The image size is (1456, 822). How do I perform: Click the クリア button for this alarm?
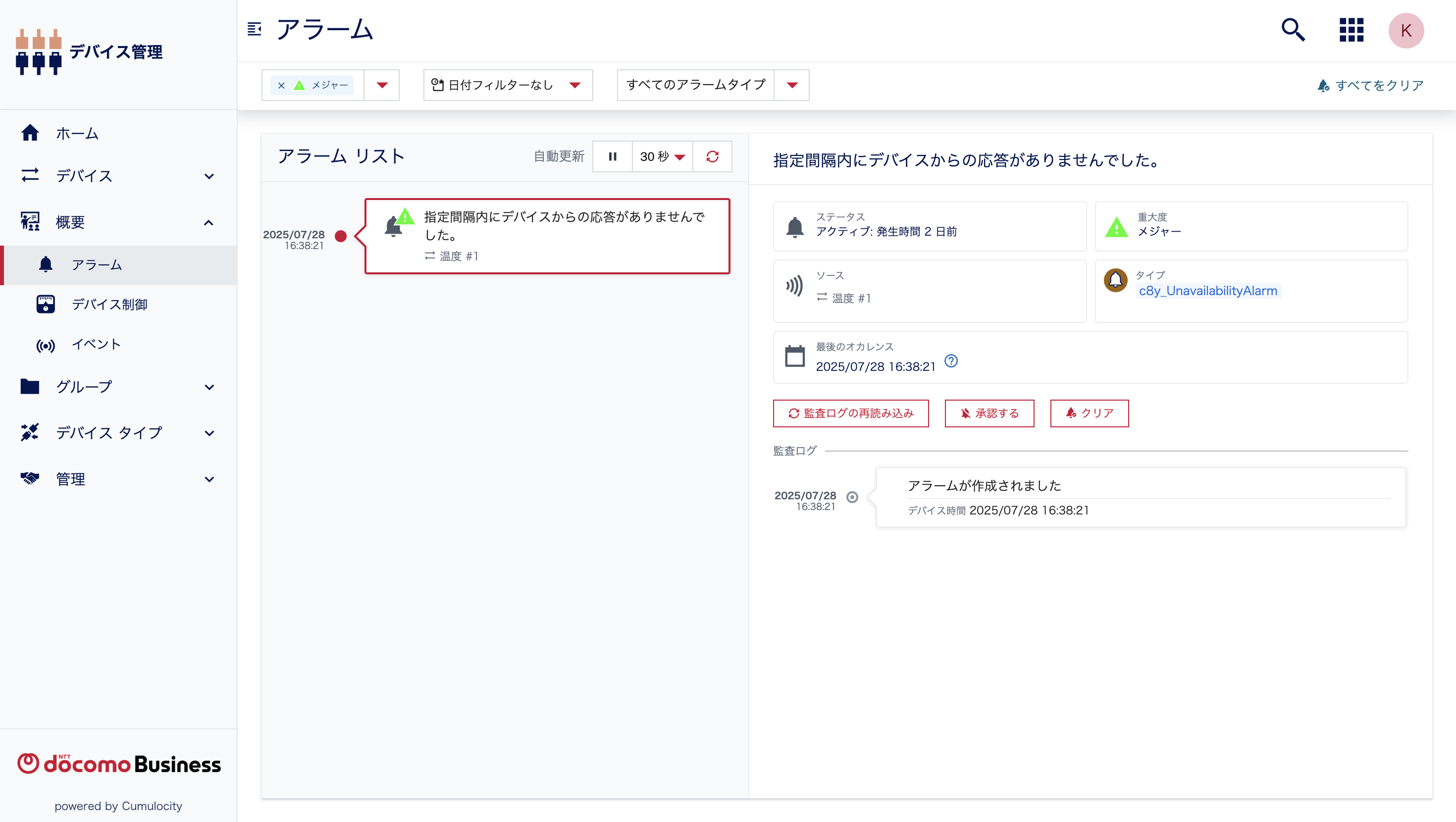[1089, 413]
